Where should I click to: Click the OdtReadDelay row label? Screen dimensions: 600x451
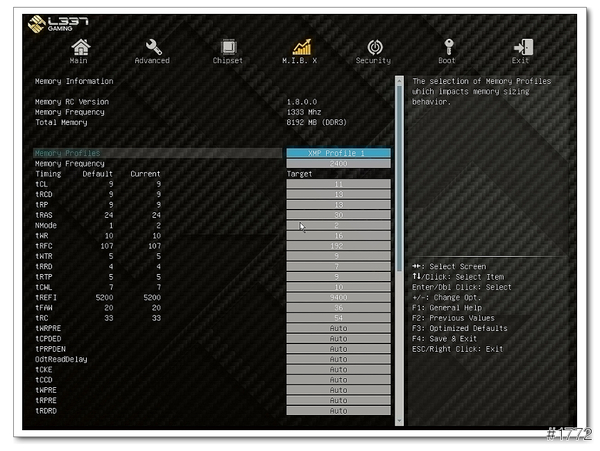(x=61, y=359)
